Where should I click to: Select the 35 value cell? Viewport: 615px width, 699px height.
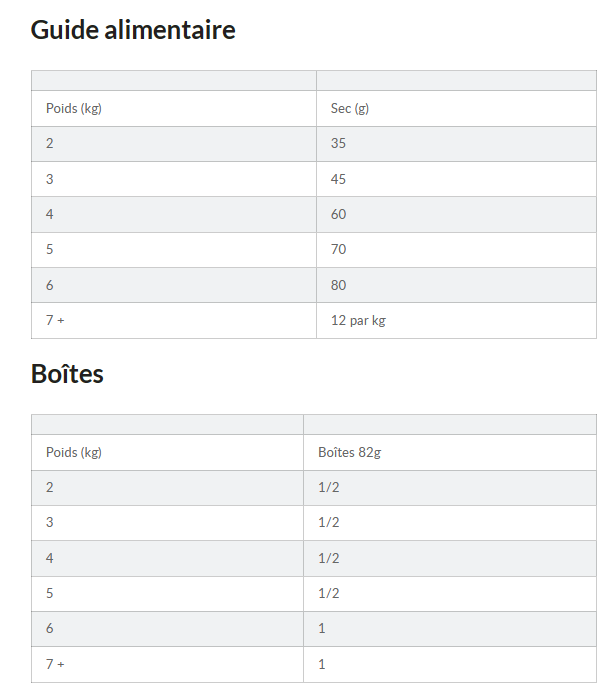pos(338,143)
